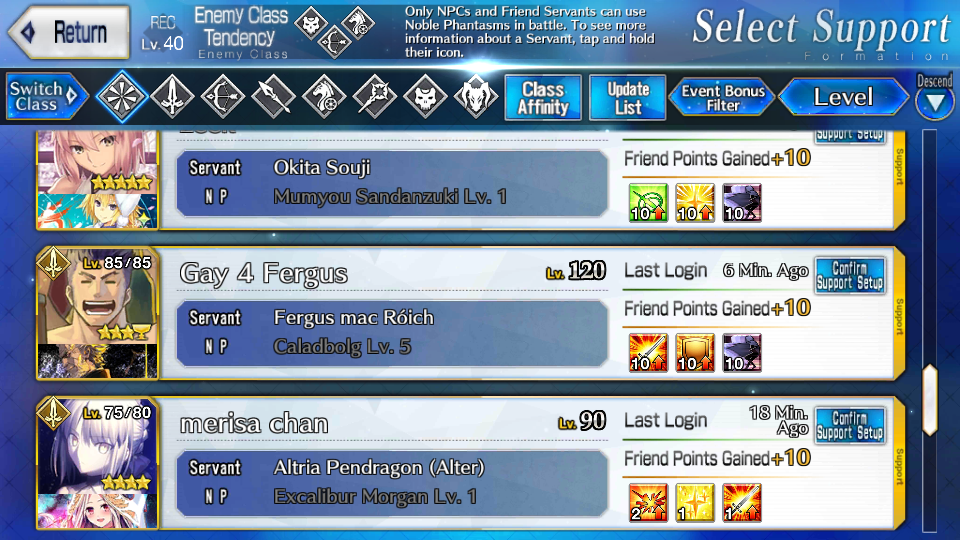Confirm Support Setup for merisa chan
This screenshot has width=960, height=540.
tap(850, 425)
